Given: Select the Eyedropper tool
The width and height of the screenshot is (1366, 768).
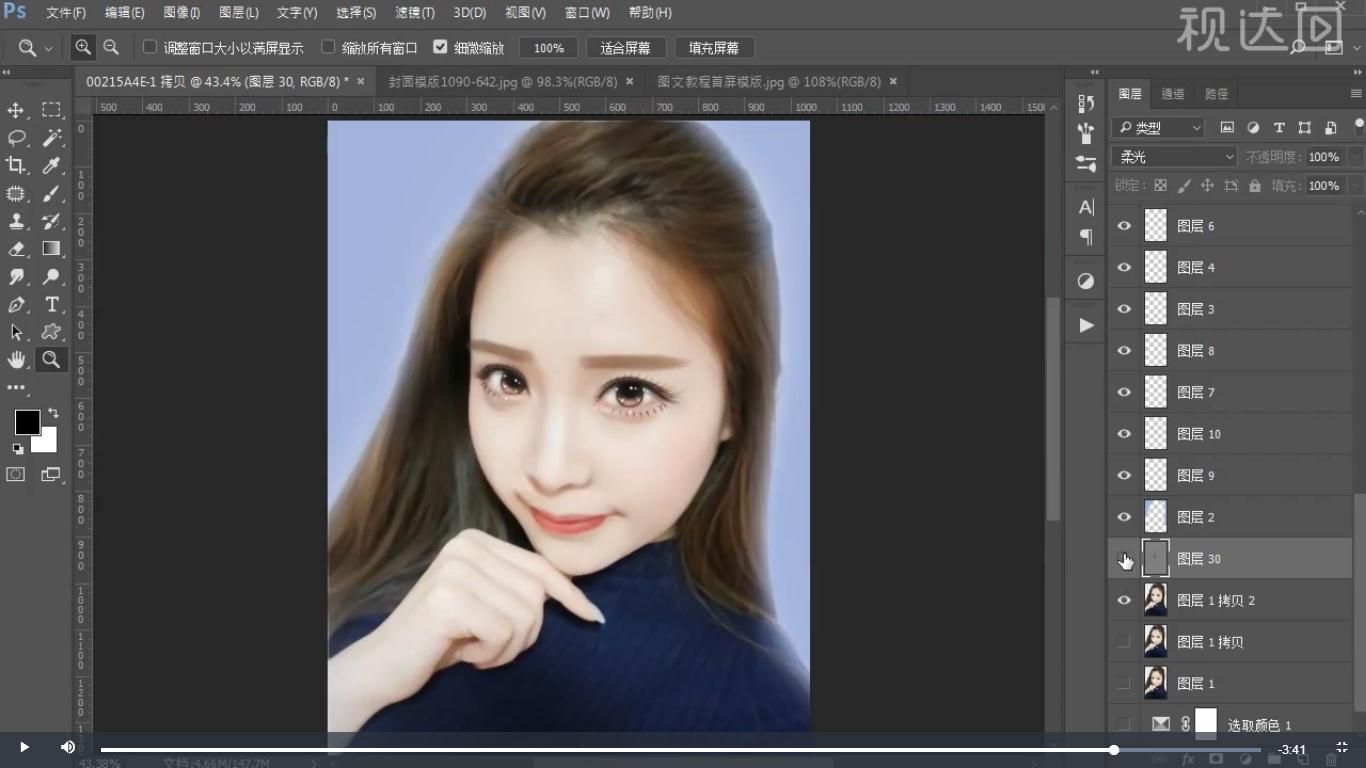Looking at the screenshot, I should (x=51, y=165).
